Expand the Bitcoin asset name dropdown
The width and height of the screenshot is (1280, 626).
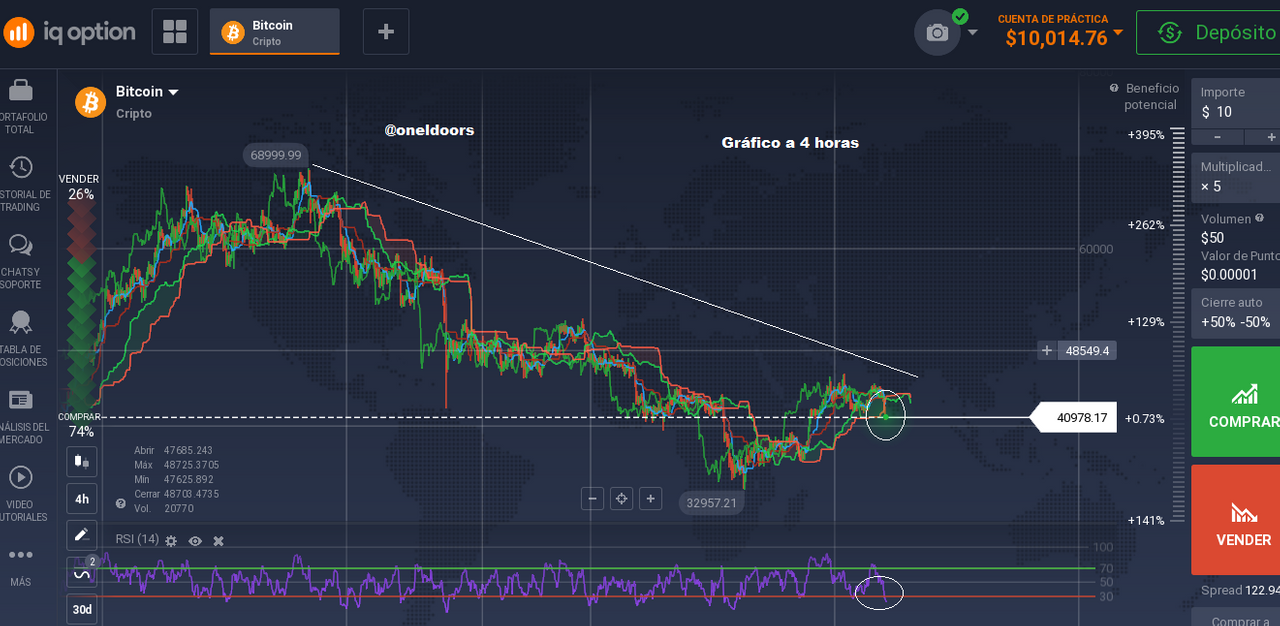(x=147, y=92)
